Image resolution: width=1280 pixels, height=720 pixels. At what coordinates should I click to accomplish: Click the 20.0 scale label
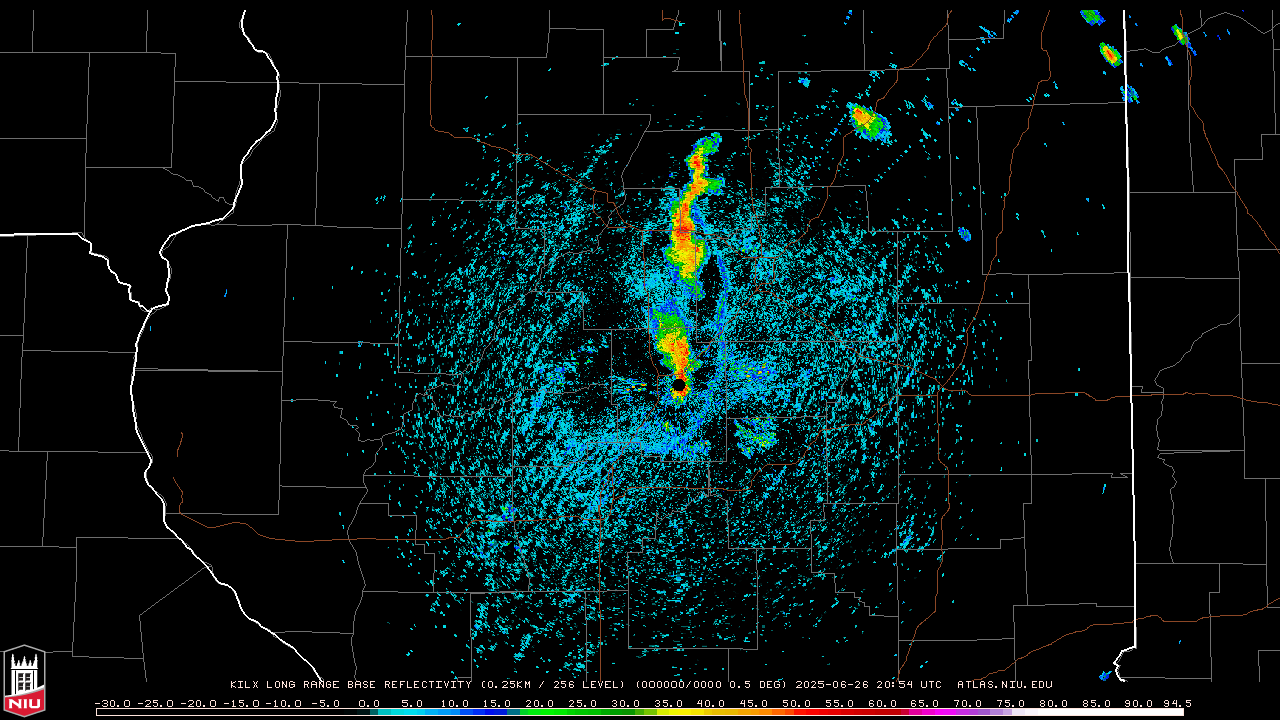[x=540, y=703]
